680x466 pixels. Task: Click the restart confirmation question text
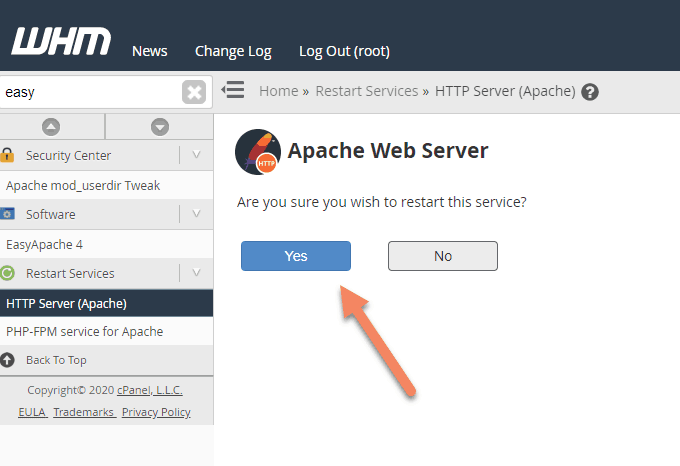pyautogui.click(x=382, y=202)
